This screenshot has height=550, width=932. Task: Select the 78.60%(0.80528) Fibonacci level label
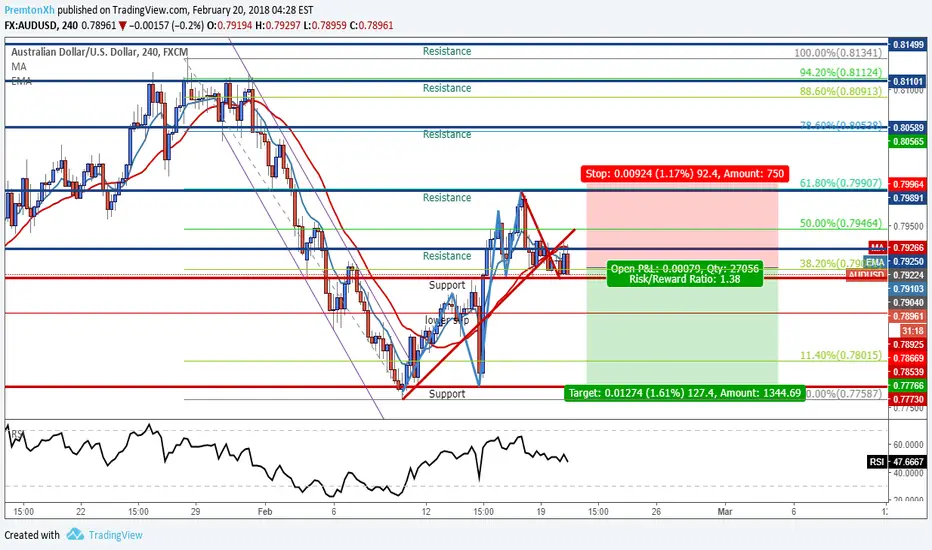(840, 125)
